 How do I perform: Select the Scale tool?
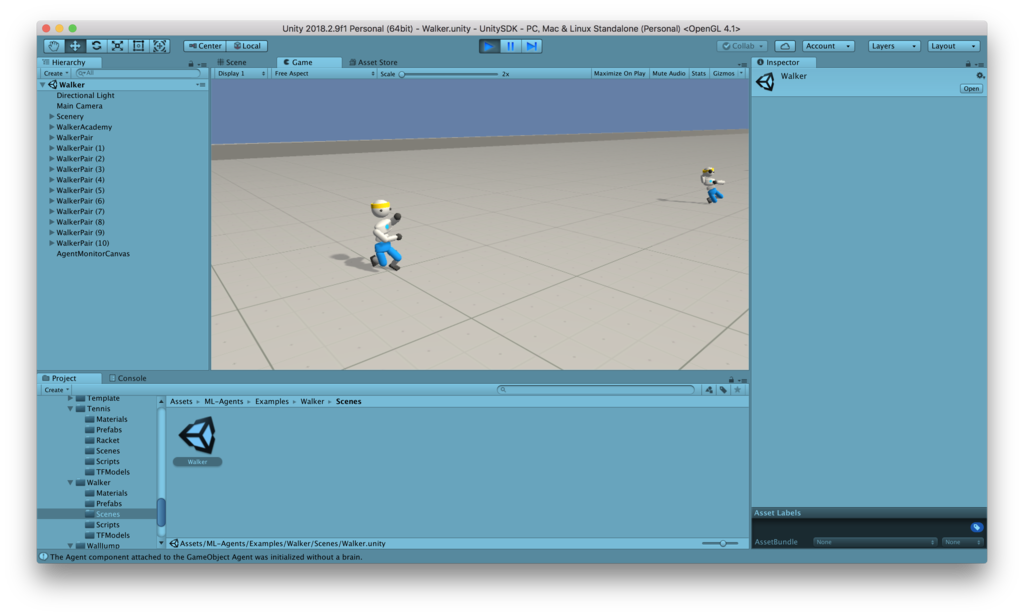(x=118, y=46)
